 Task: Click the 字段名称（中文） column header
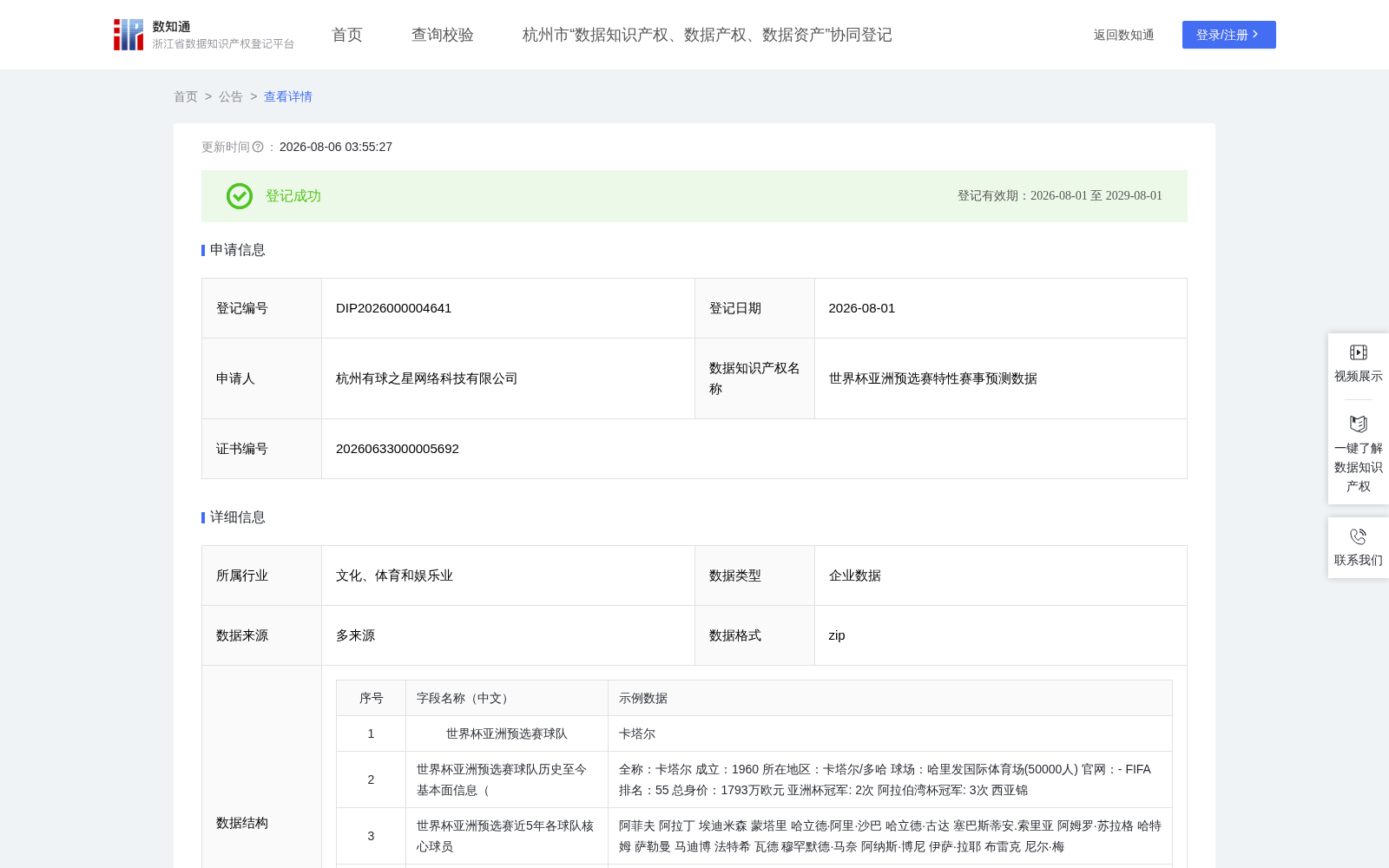[507, 698]
